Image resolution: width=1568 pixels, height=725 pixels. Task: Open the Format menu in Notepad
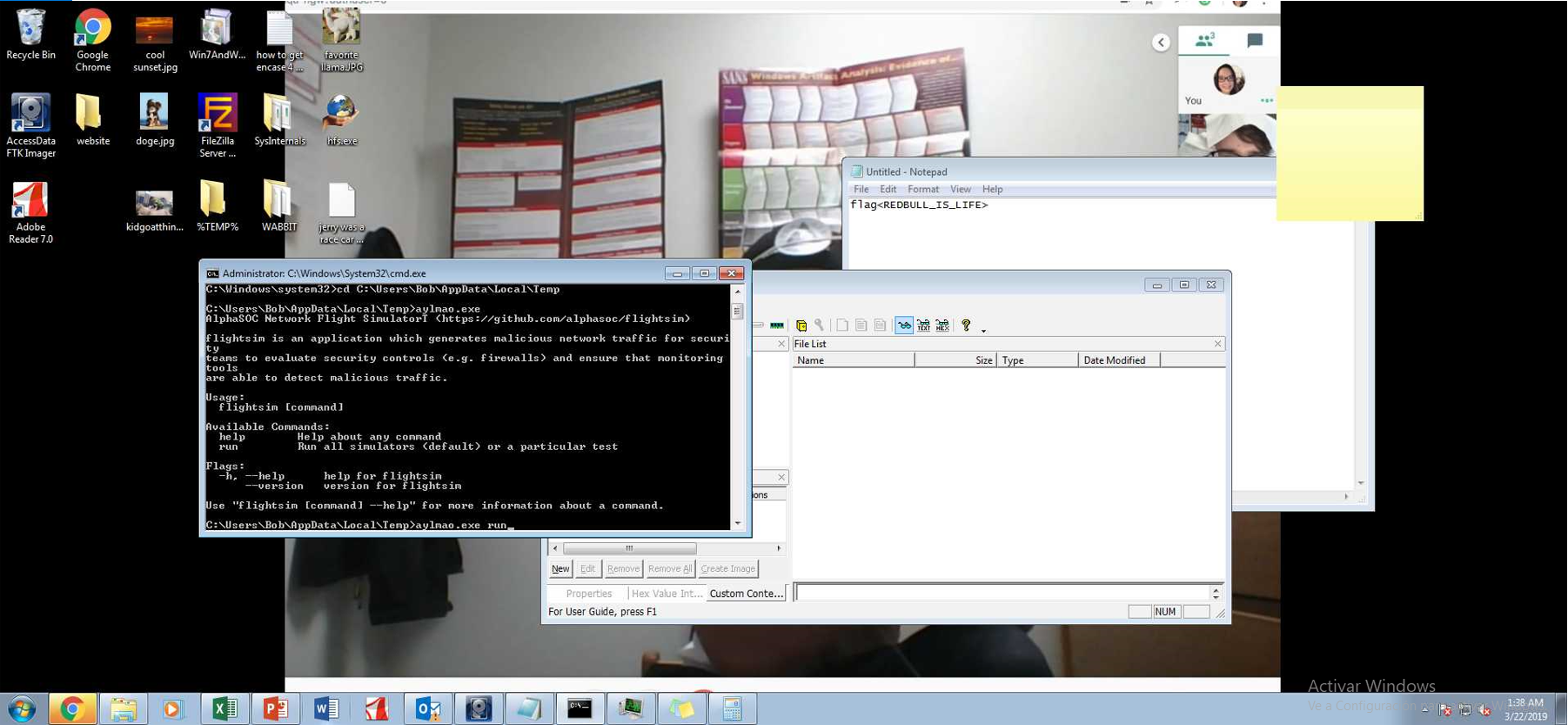pos(922,189)
